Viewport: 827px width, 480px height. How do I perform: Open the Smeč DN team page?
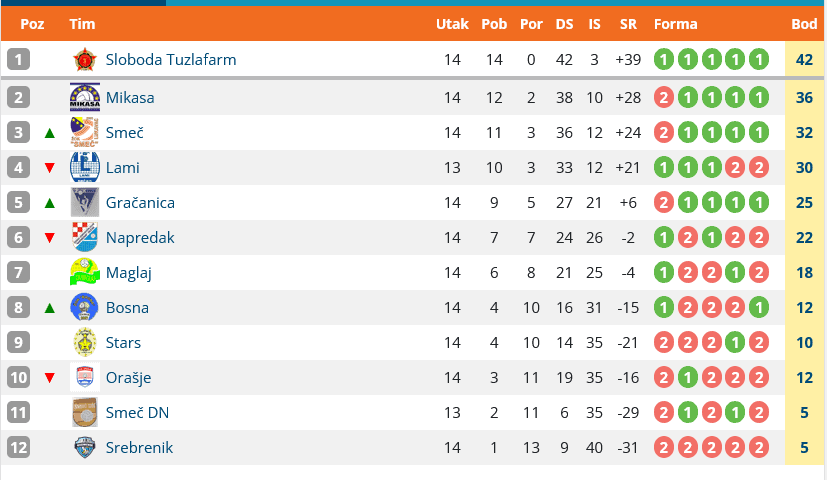(x=137, y=413)
